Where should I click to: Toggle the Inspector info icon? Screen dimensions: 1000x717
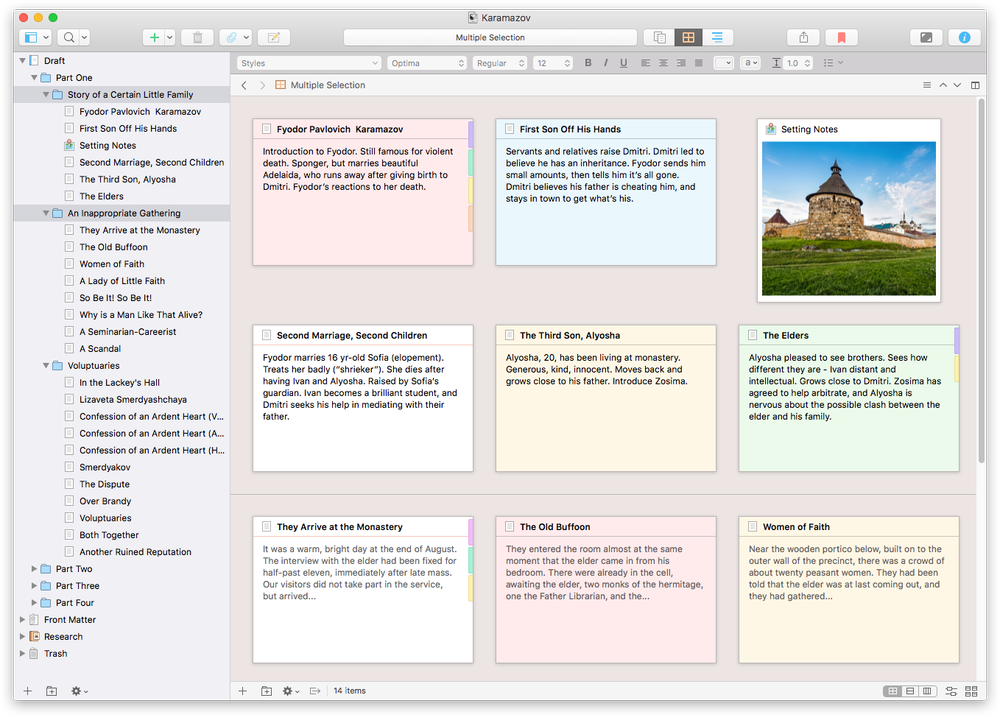(964, 38)
